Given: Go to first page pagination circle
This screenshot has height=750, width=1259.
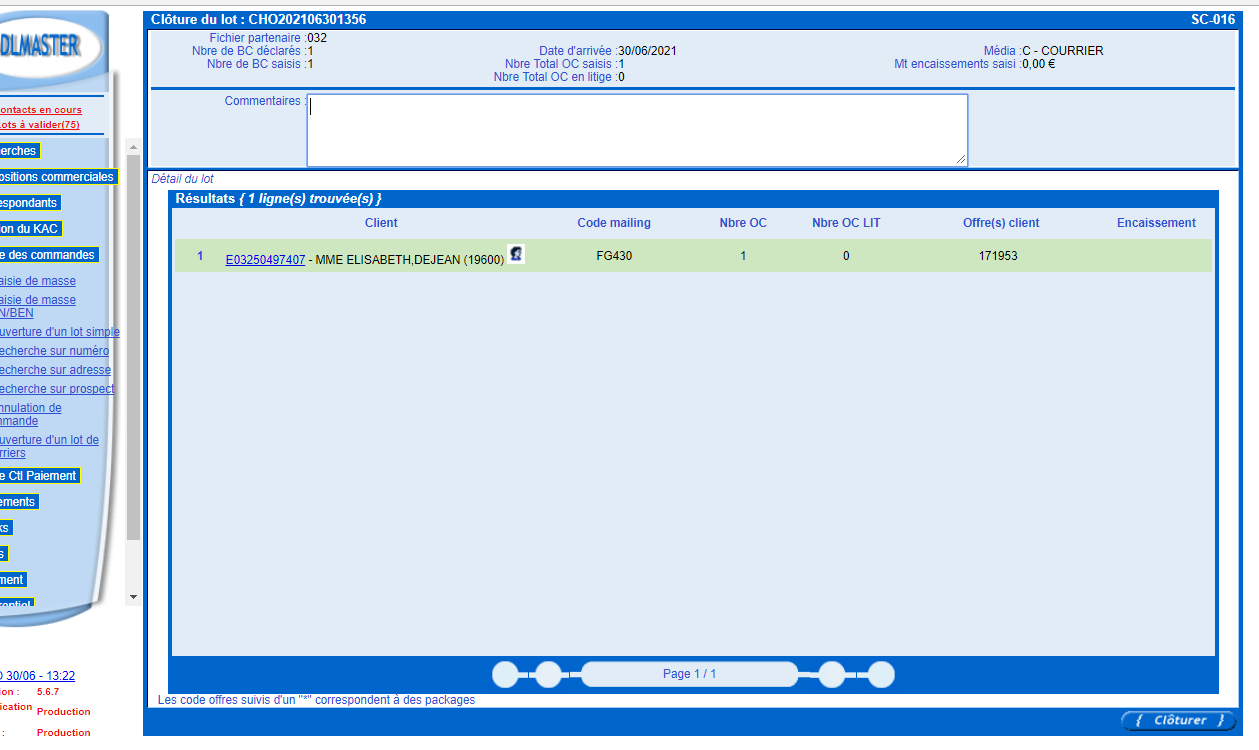Looking at the screenshot, I should pyautogui.click(x=506, y=675).
